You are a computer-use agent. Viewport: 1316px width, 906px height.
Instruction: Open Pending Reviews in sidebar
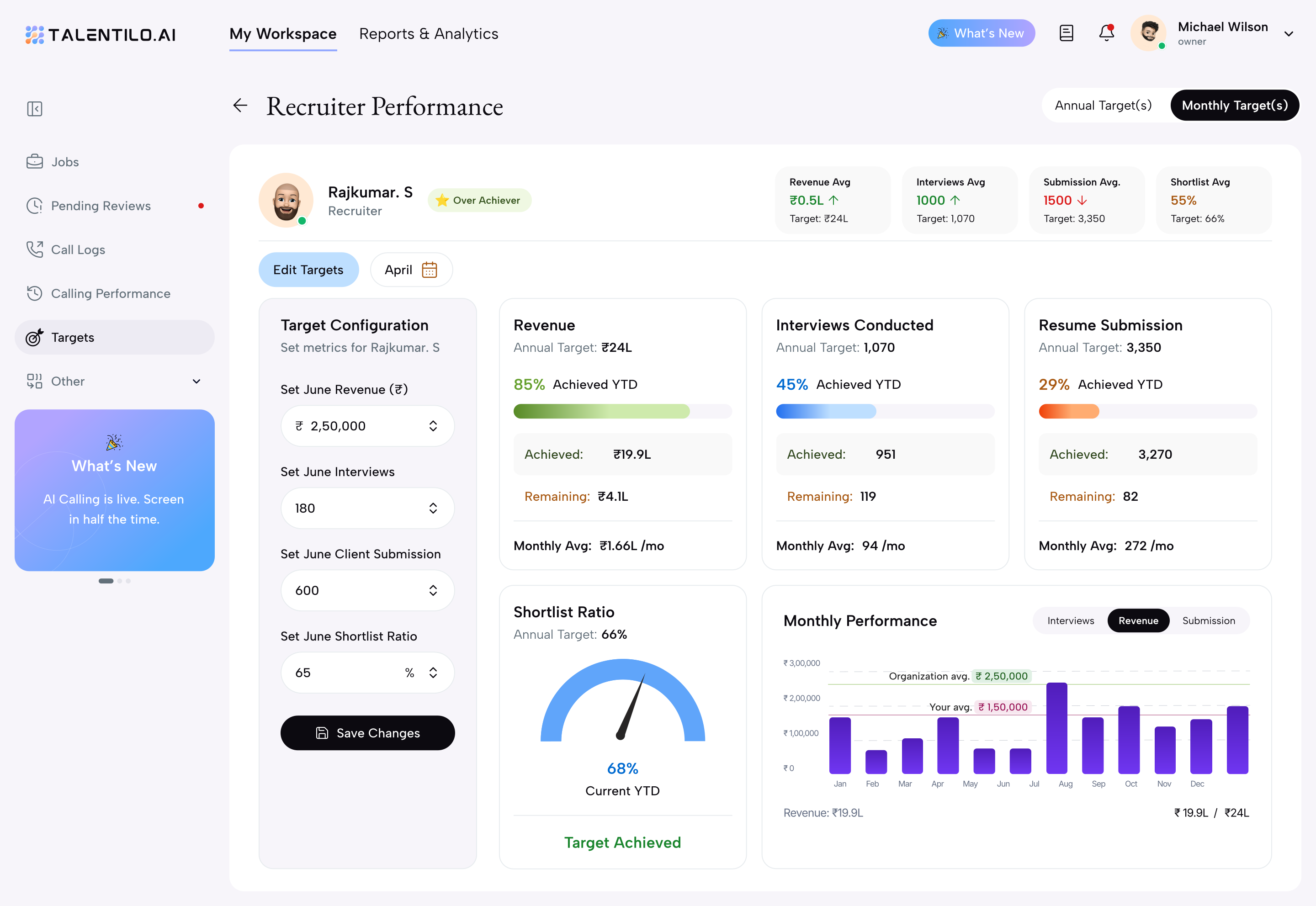(x=115, y=206)
